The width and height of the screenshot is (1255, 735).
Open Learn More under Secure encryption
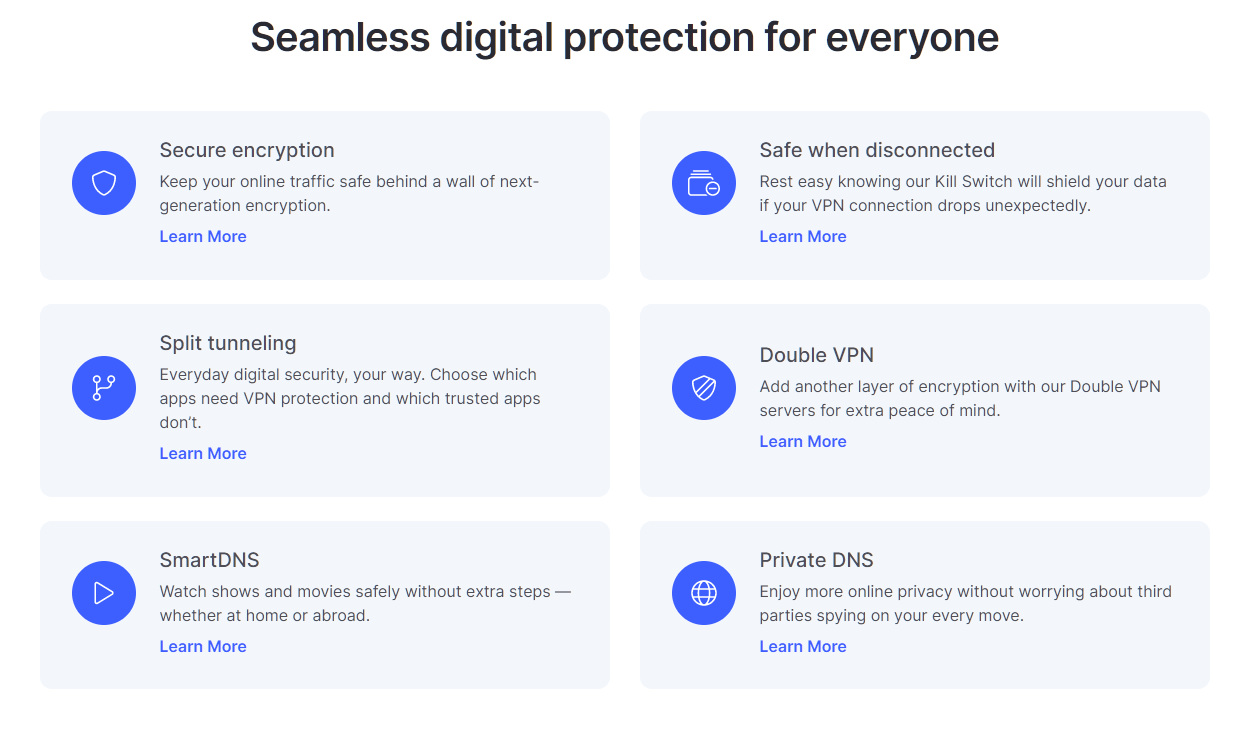pyautogui.click(x=203, y=237)
